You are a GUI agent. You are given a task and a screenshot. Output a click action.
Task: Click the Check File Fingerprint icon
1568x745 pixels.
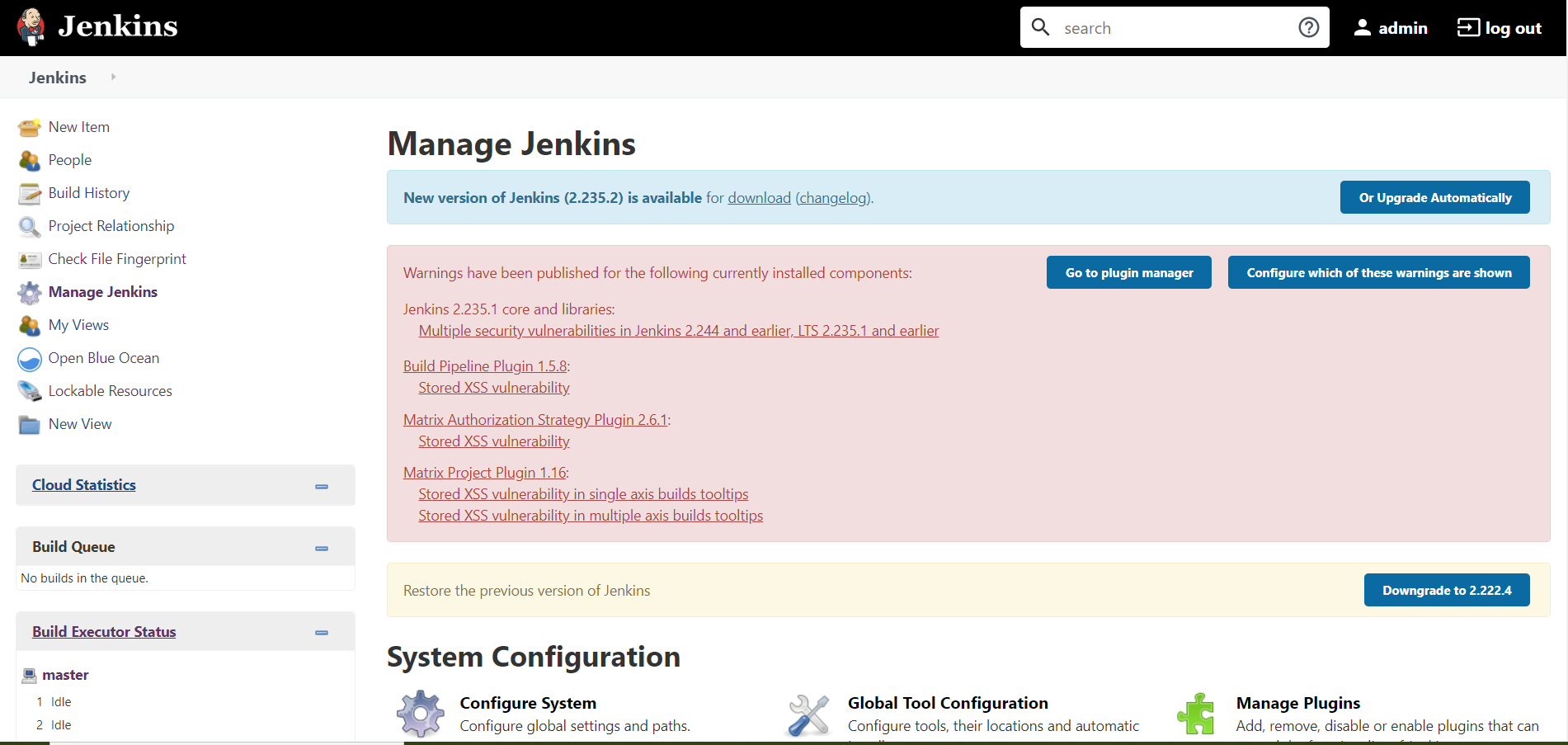click(x=30, y=259)
